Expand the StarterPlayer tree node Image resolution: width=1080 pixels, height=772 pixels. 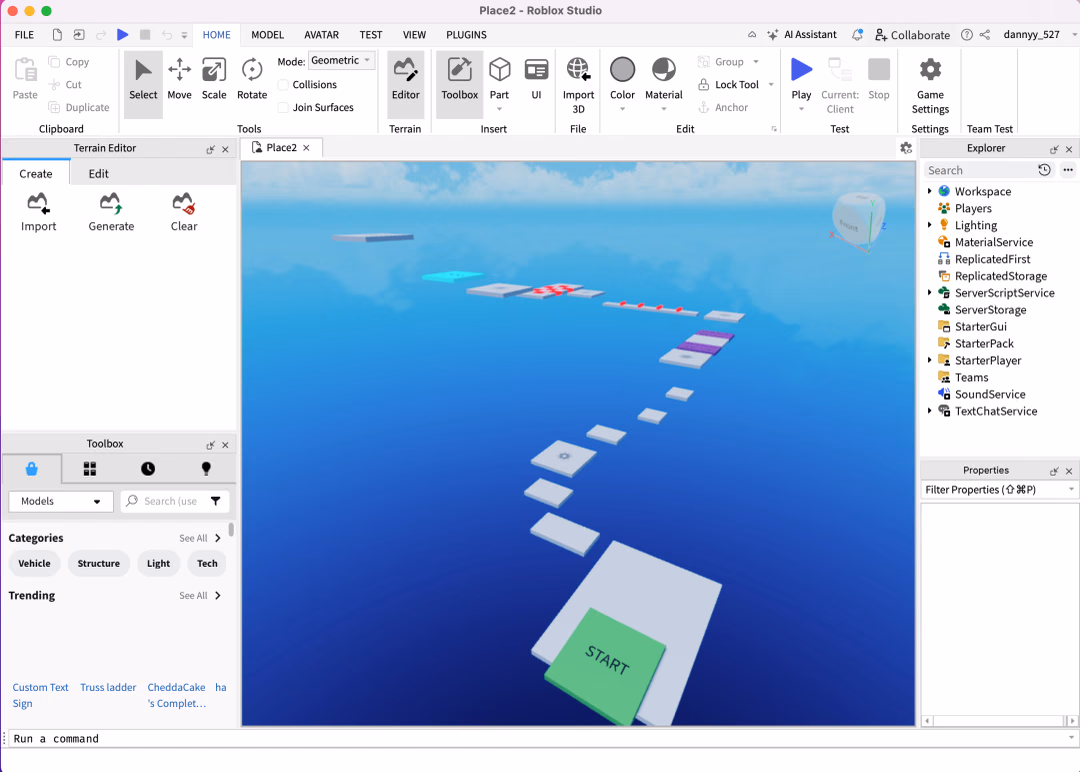pos(930,360)
